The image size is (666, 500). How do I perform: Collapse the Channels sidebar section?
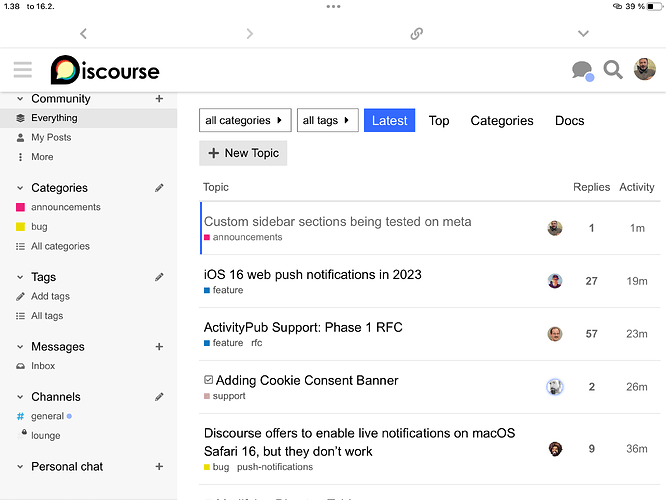point(20,397)
